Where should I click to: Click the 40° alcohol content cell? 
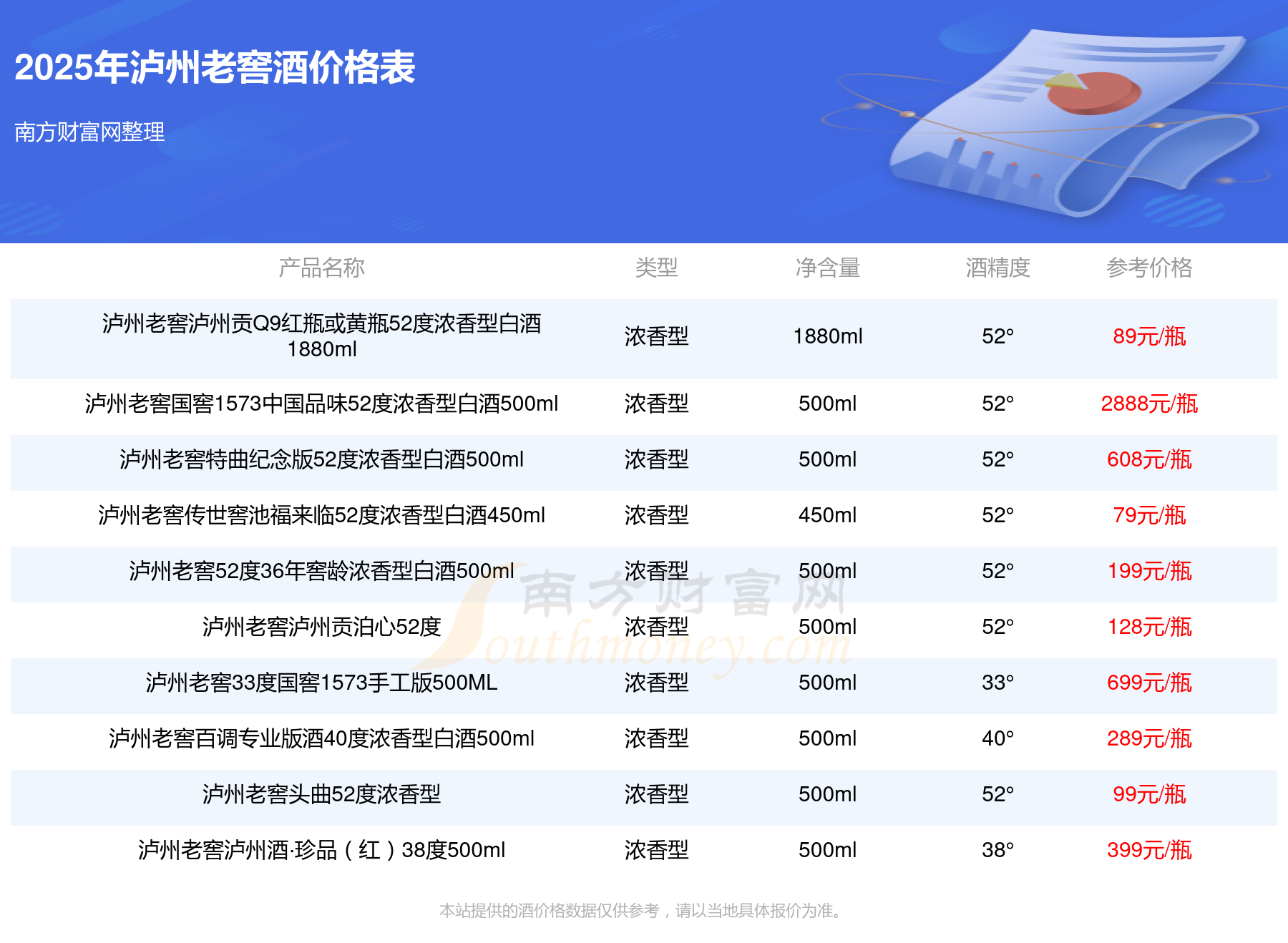[x=997, y=738]
